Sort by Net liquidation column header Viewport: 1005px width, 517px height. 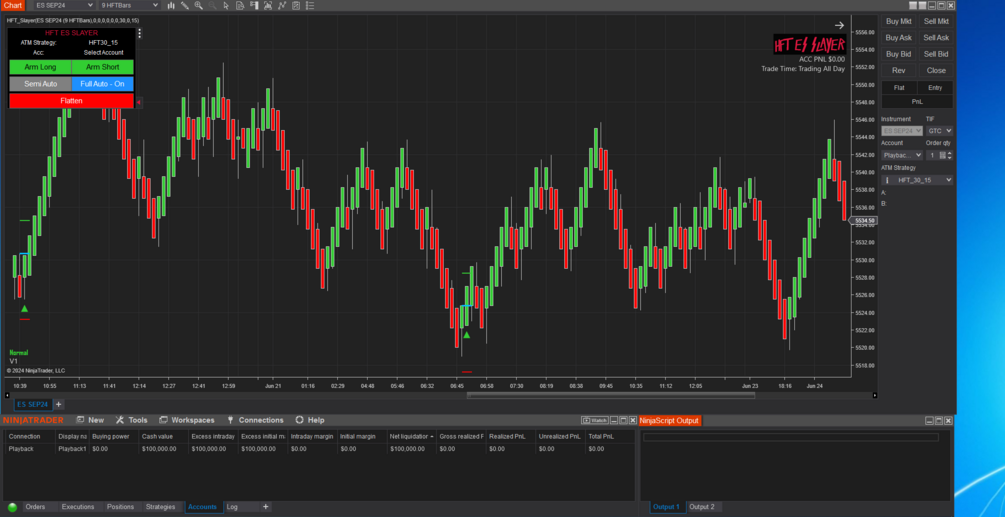coord(411,436)
